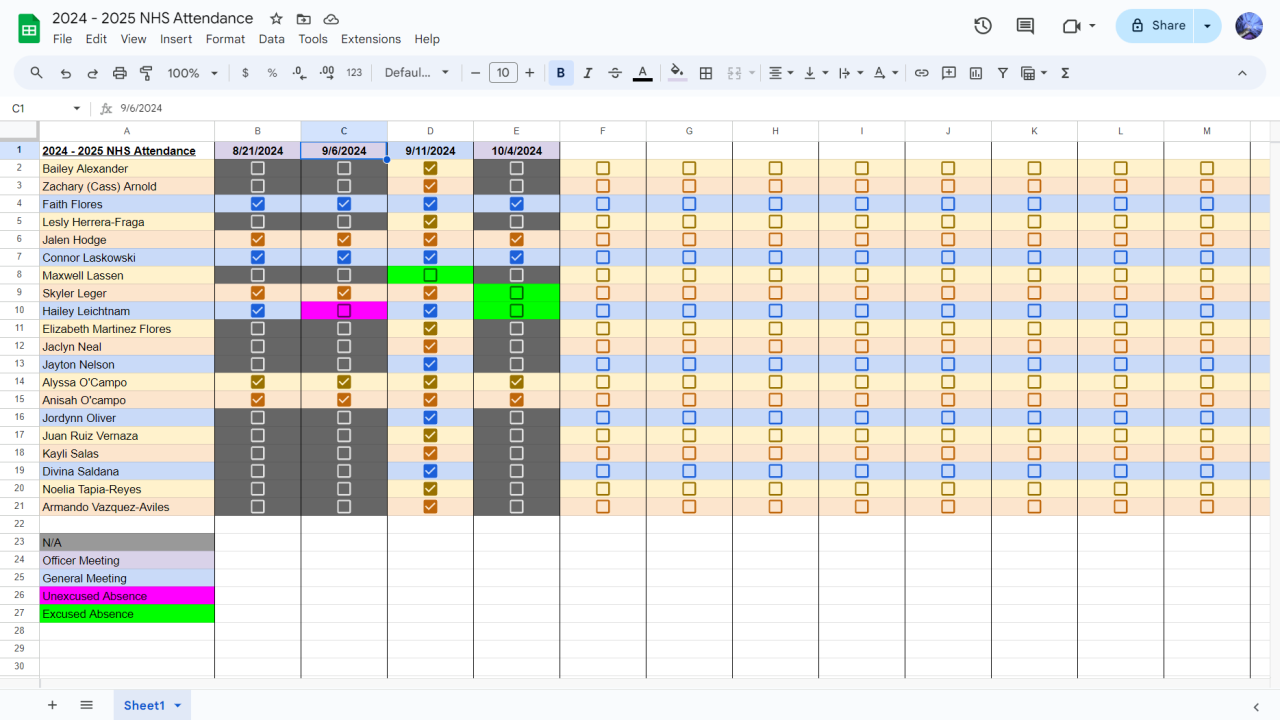1280x720 pixels.
Task: Open the borders tool
Action: click(x=706, y=73)
